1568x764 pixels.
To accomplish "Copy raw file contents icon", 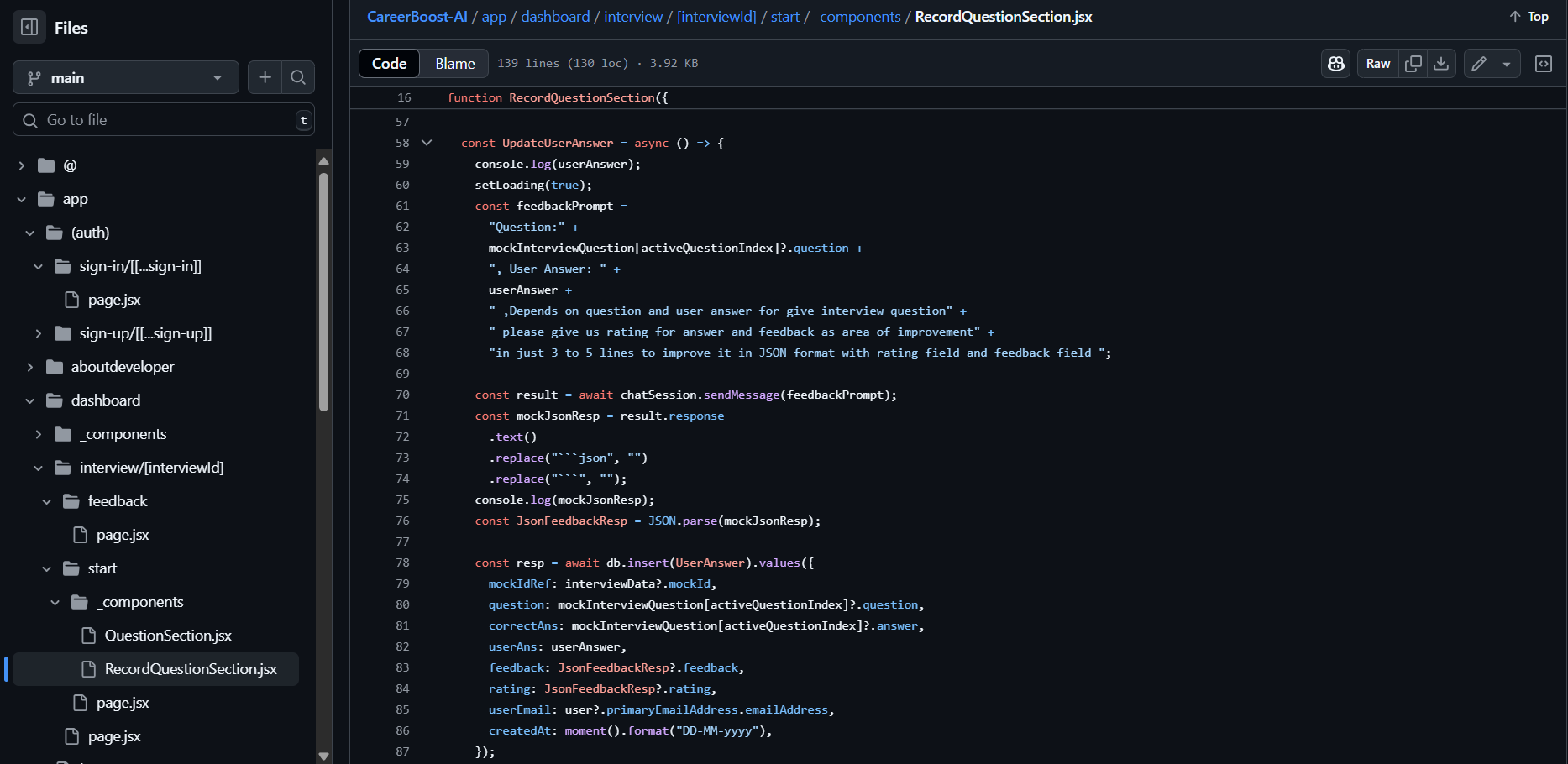I will (1413, 64).
